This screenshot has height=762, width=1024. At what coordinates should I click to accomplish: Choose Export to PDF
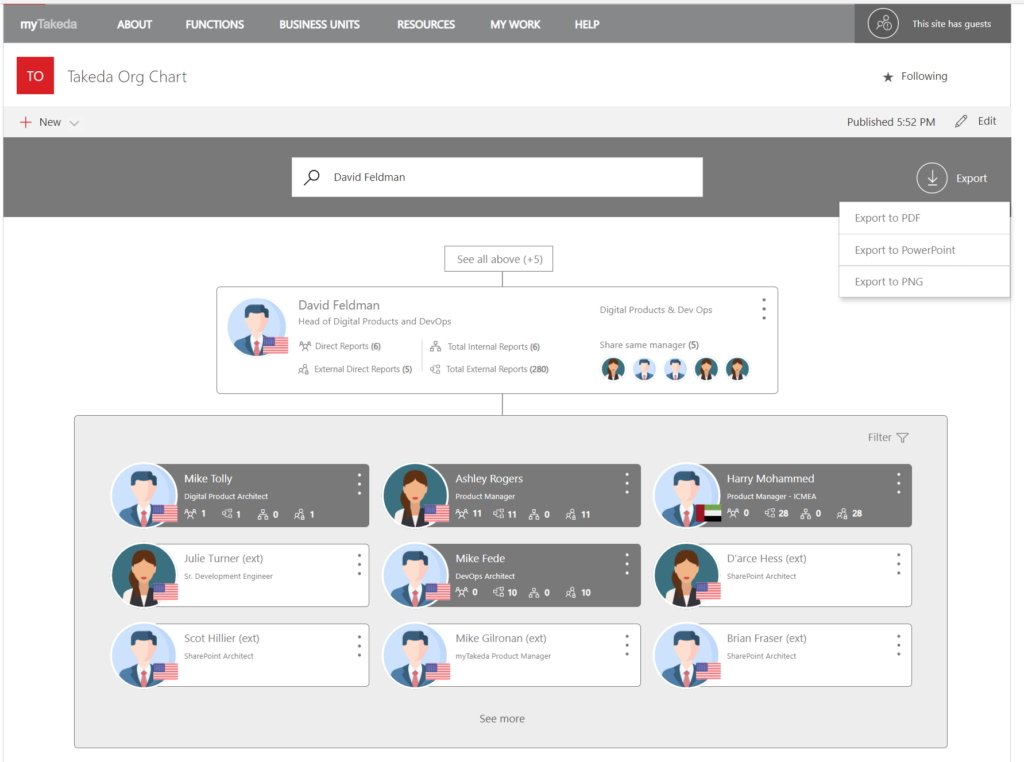924,218
